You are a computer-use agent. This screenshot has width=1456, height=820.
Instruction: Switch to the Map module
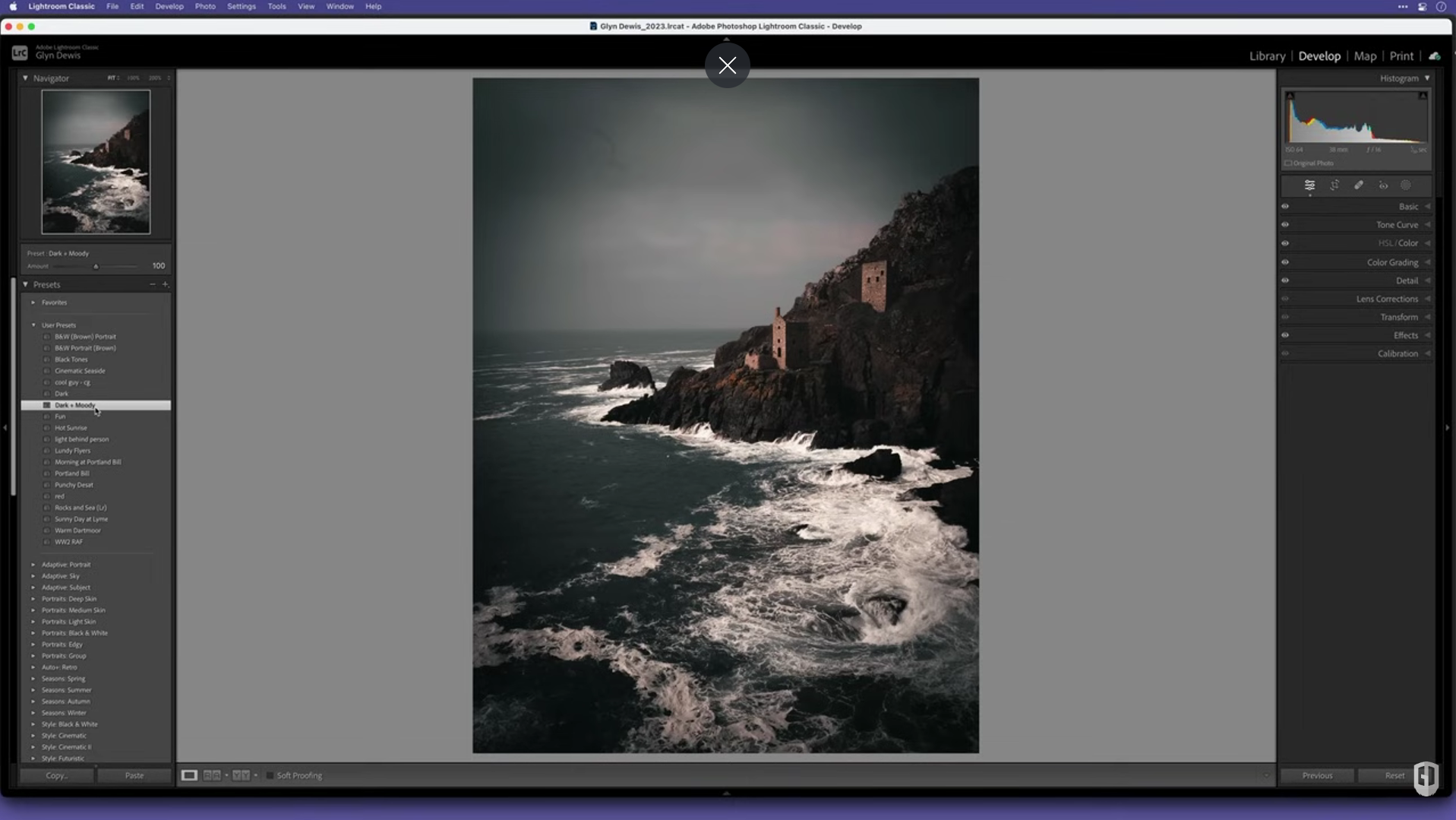click(1365, 56)
